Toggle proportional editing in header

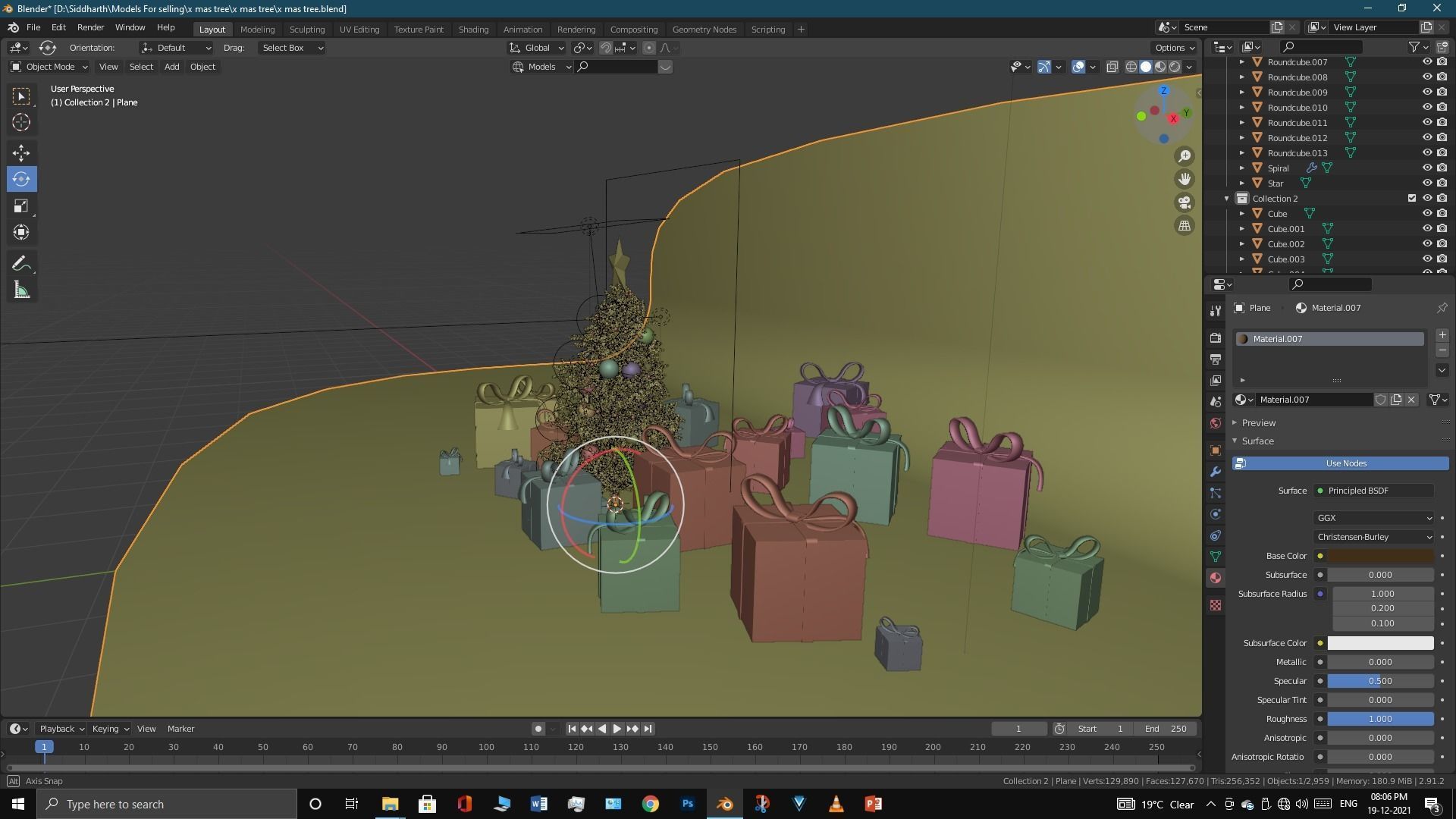(x=648, y=48)
